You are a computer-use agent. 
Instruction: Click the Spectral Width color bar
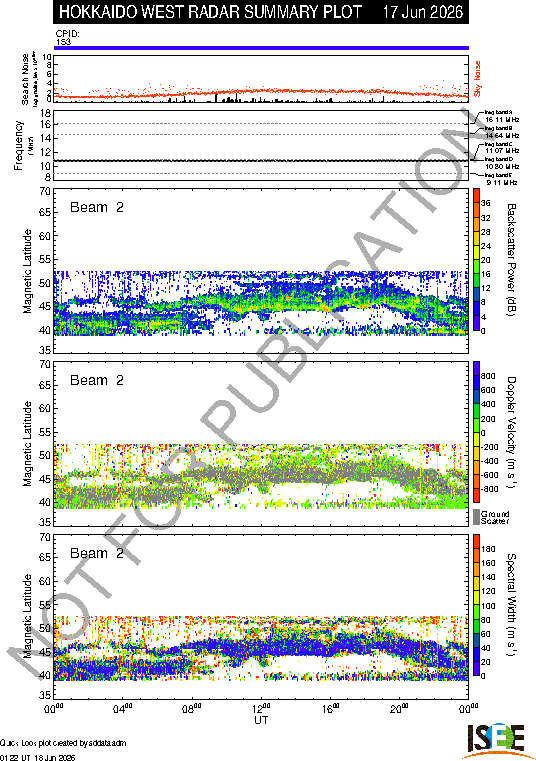pos(476,605)
